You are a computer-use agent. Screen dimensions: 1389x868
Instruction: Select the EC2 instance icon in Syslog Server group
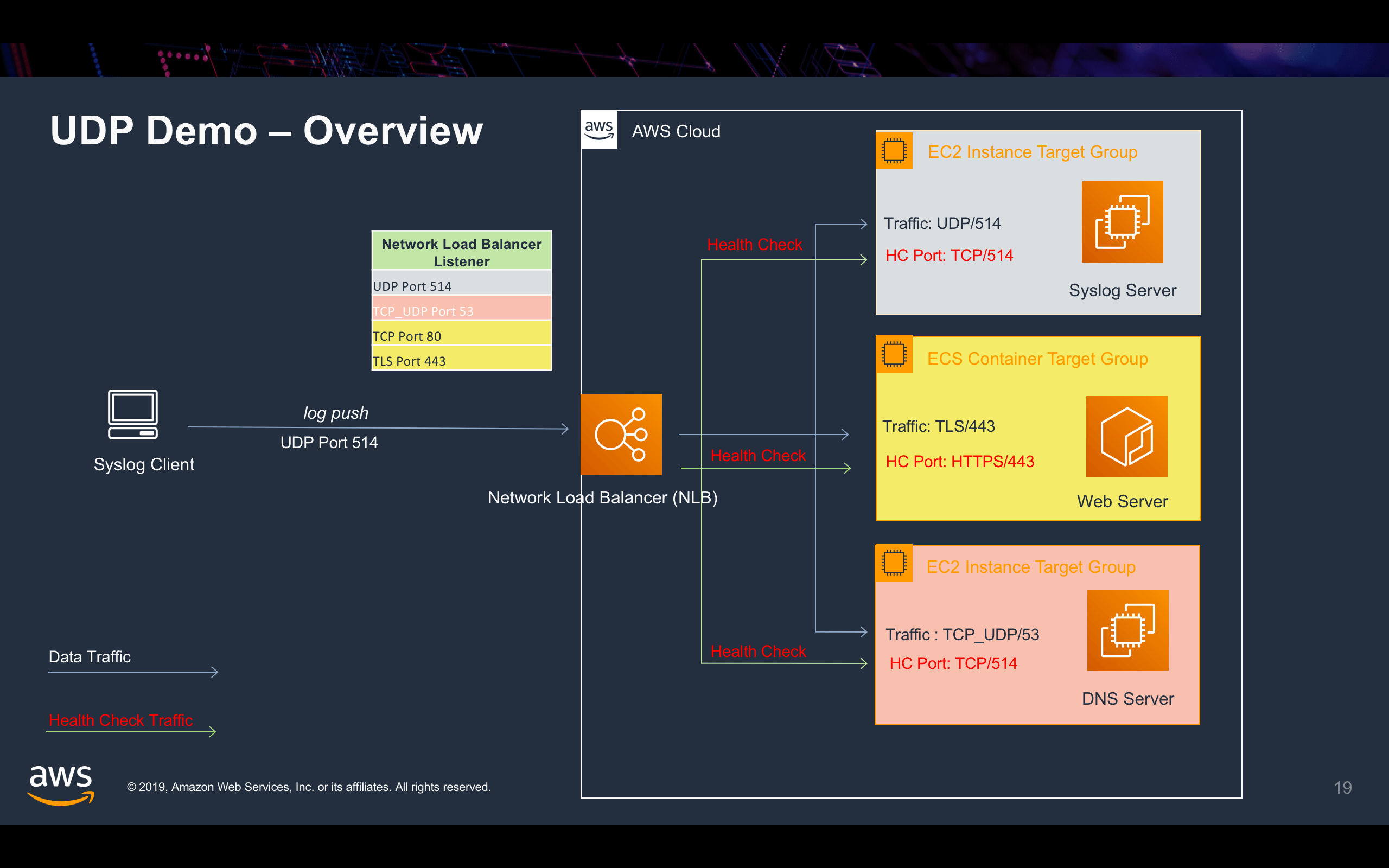[1122, 222]
